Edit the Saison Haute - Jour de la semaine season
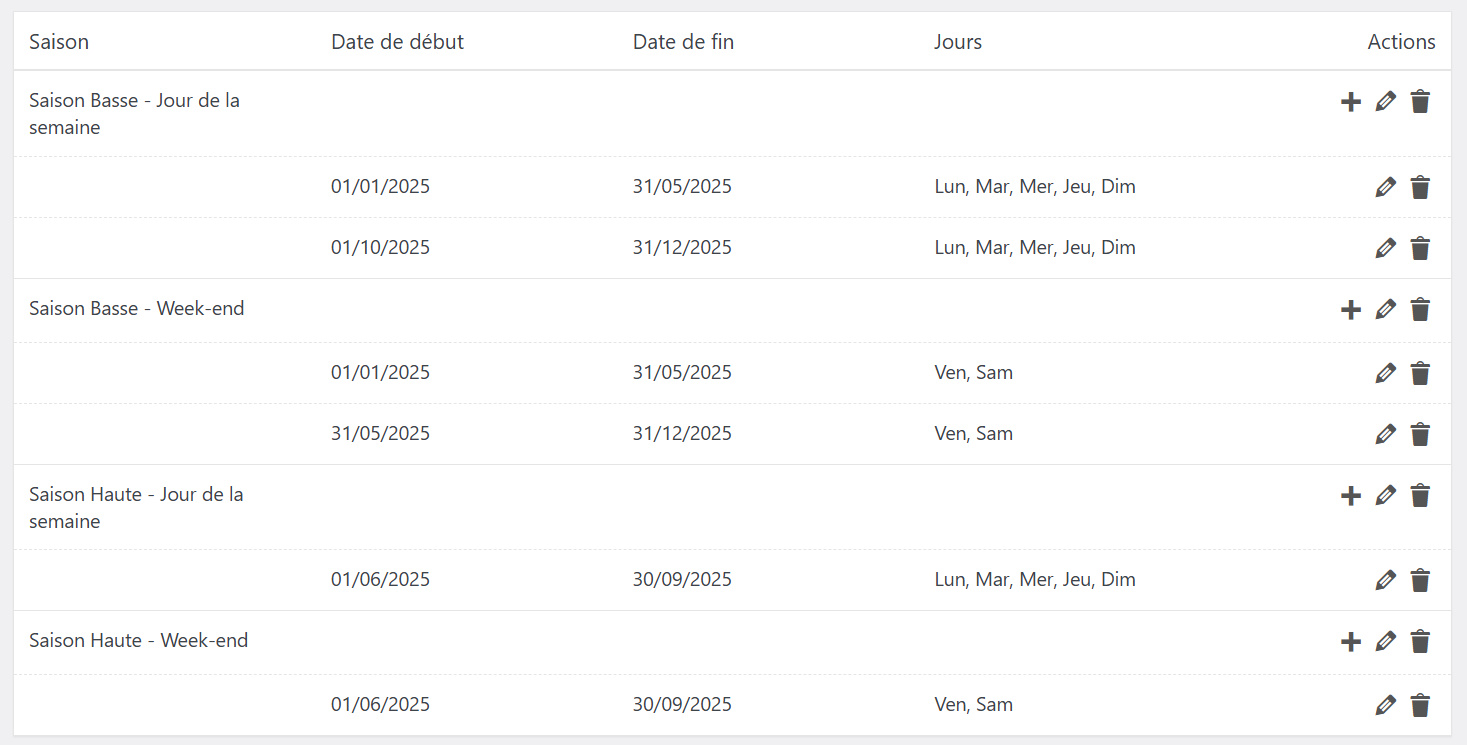This screenshot has height=745, width=1467. (1385, 495)
